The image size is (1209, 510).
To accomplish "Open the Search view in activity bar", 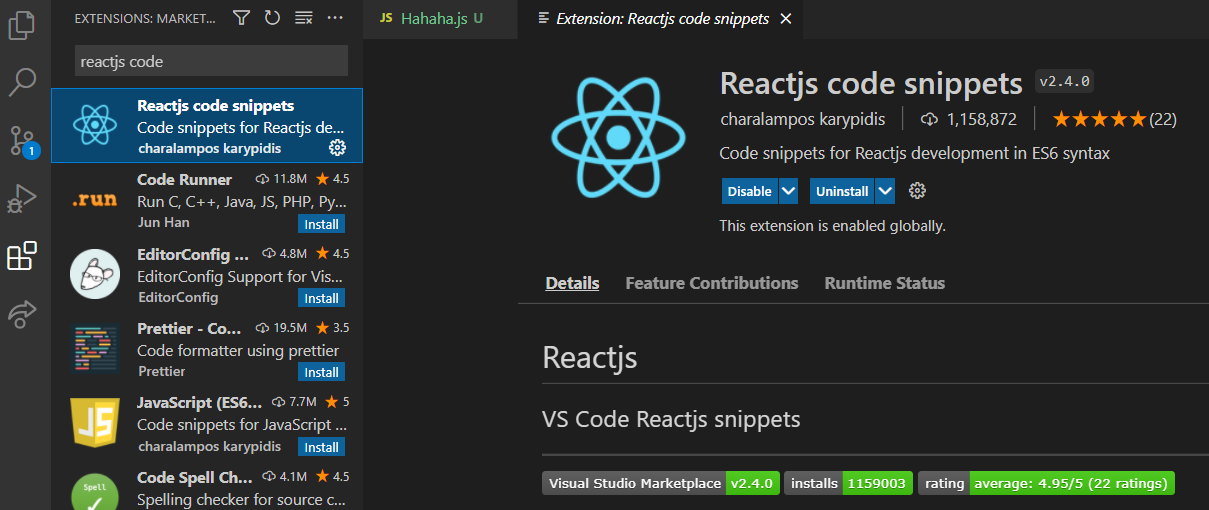I will (x=22, y=82).
